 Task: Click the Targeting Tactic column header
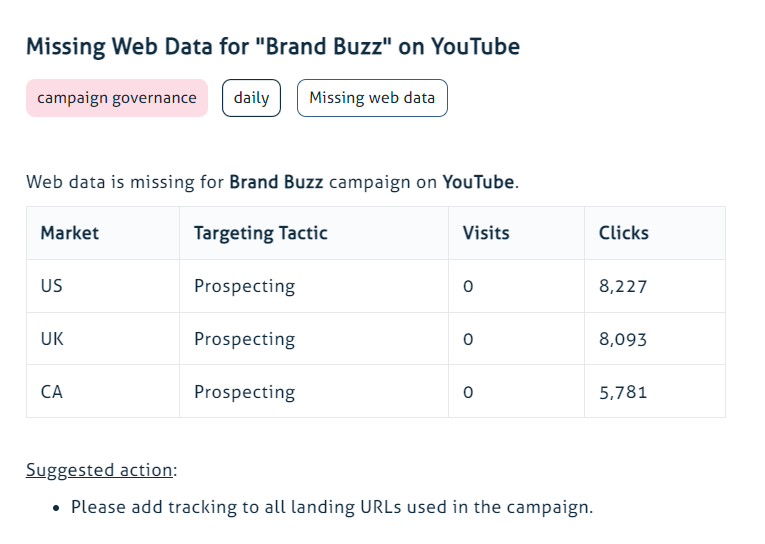click(261, 233)
